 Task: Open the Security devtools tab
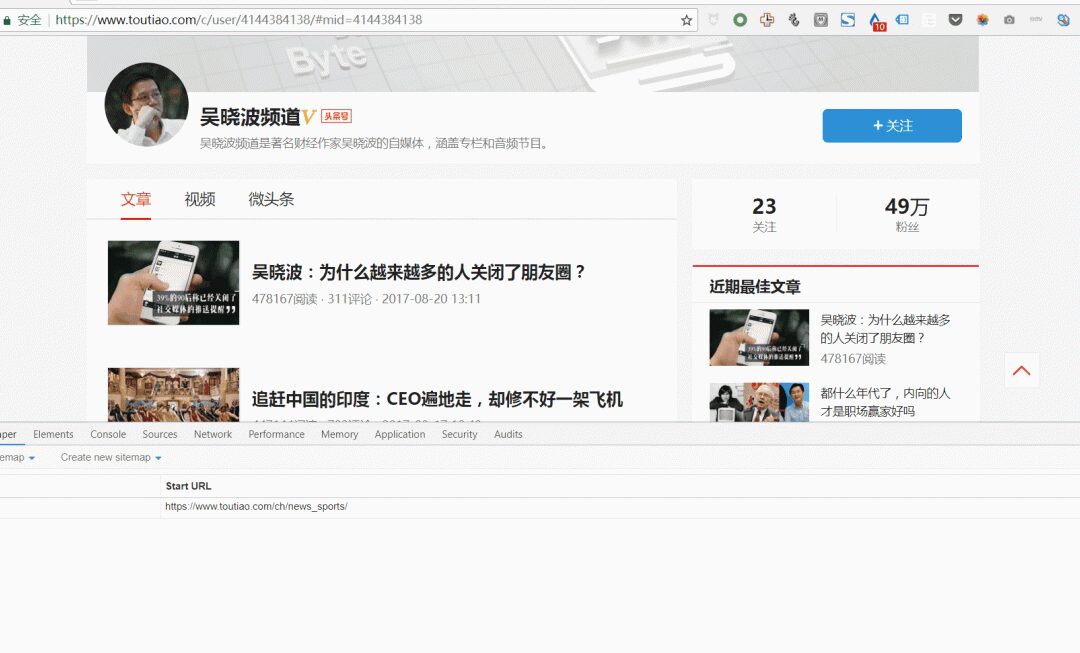click(x=459, y=434)
